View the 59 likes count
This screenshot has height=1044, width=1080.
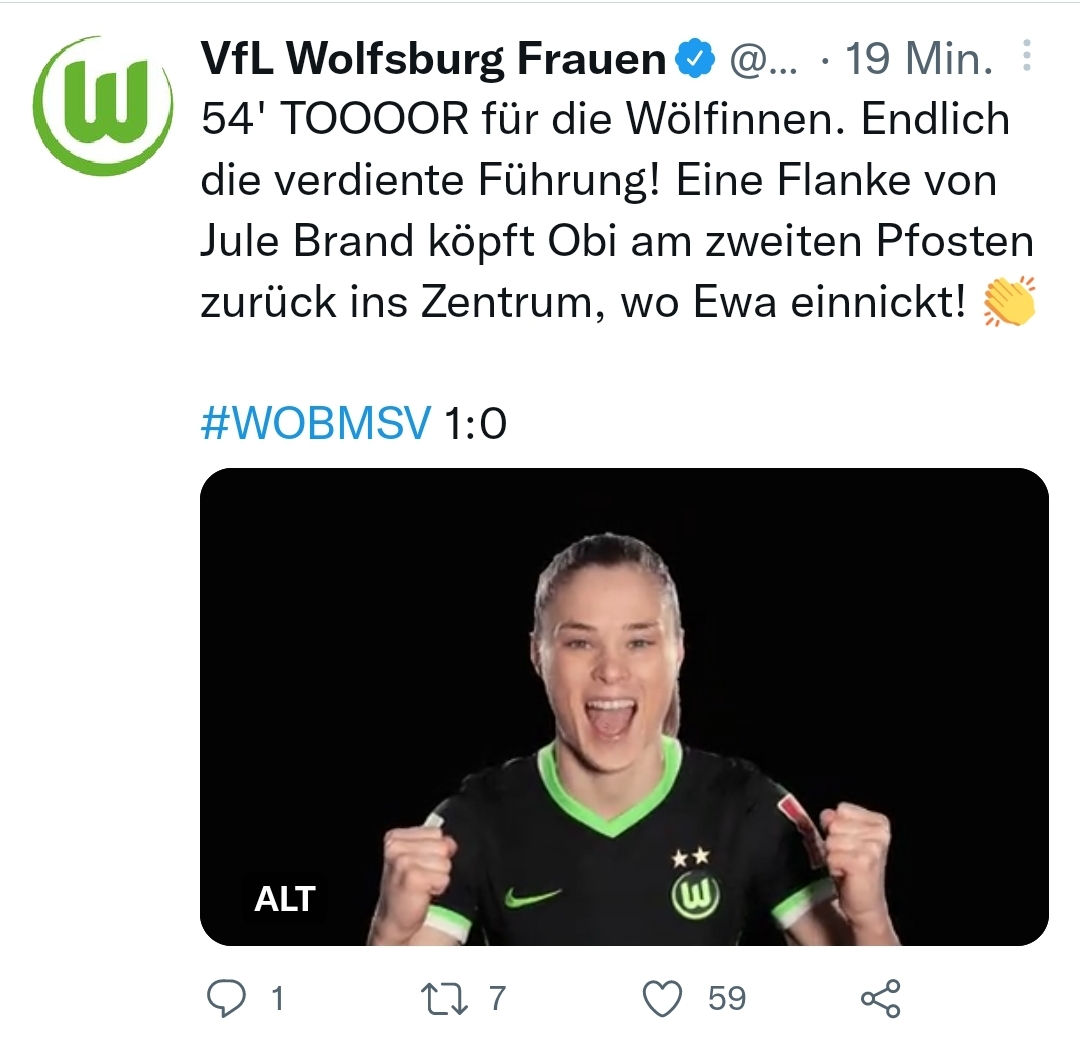click(727, 999)
